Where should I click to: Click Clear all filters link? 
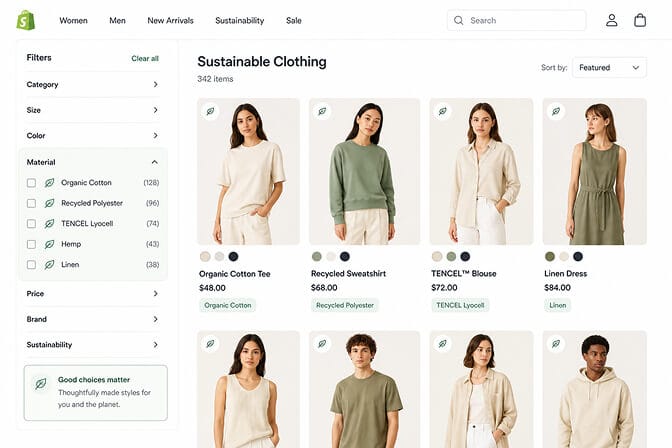[145, 58]
